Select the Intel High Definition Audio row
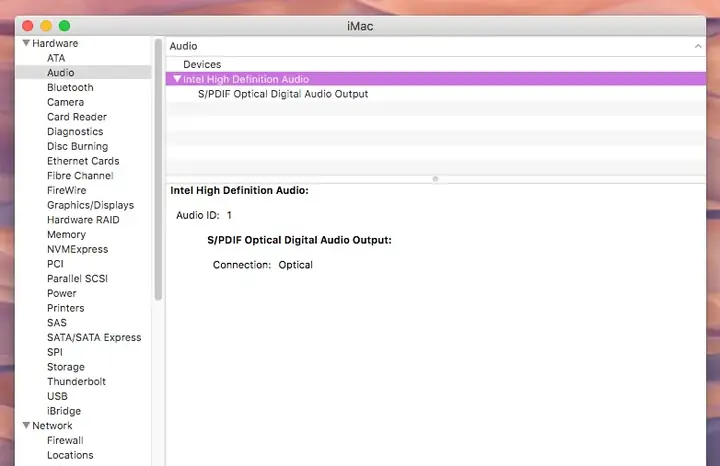Screen dimensions: 720x466 (x=435, y=79)
